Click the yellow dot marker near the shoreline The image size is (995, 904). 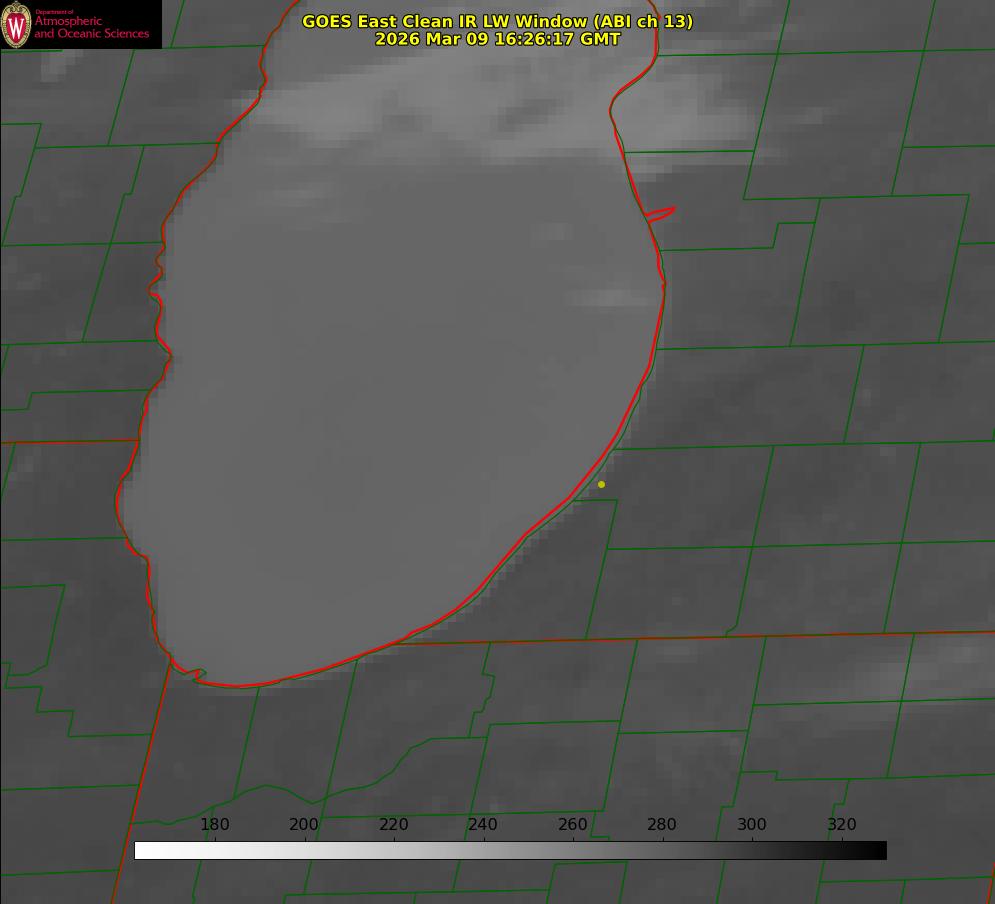tap(601, 485)
